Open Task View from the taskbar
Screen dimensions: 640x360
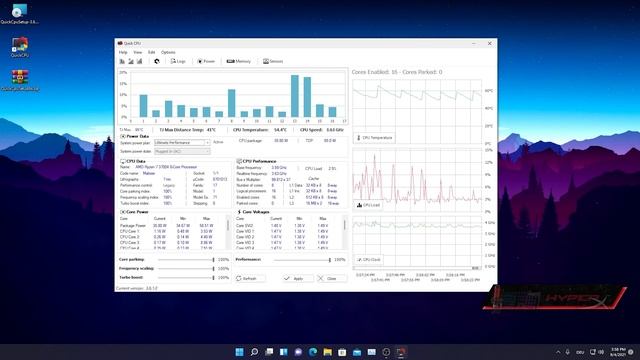pos(269,352)
